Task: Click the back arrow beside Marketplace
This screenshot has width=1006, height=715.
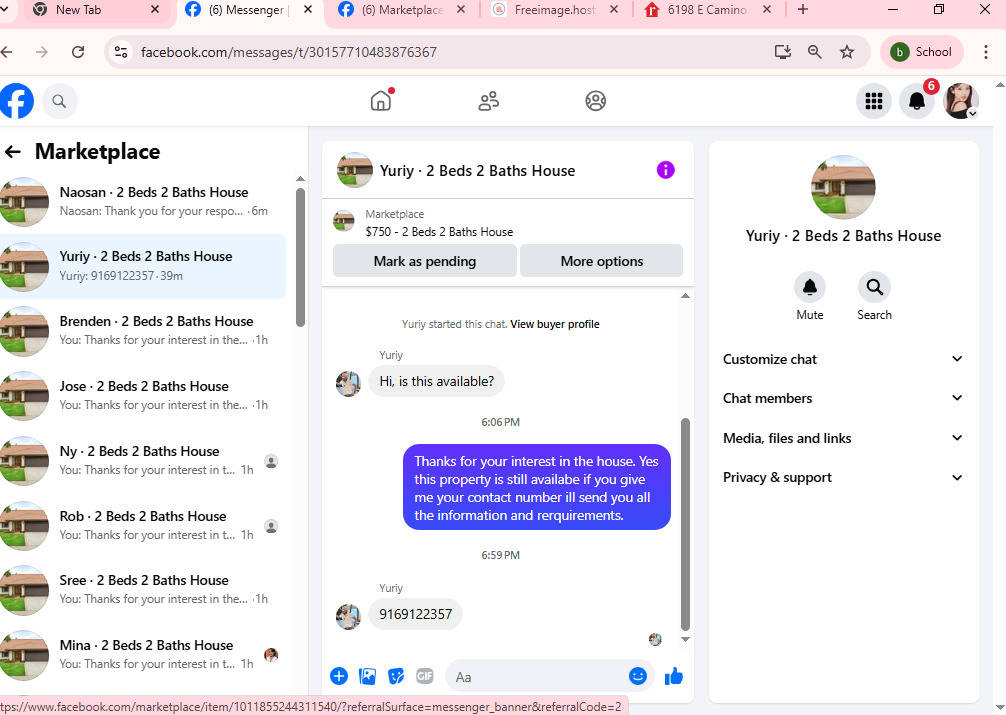Action: coord(13,151)
